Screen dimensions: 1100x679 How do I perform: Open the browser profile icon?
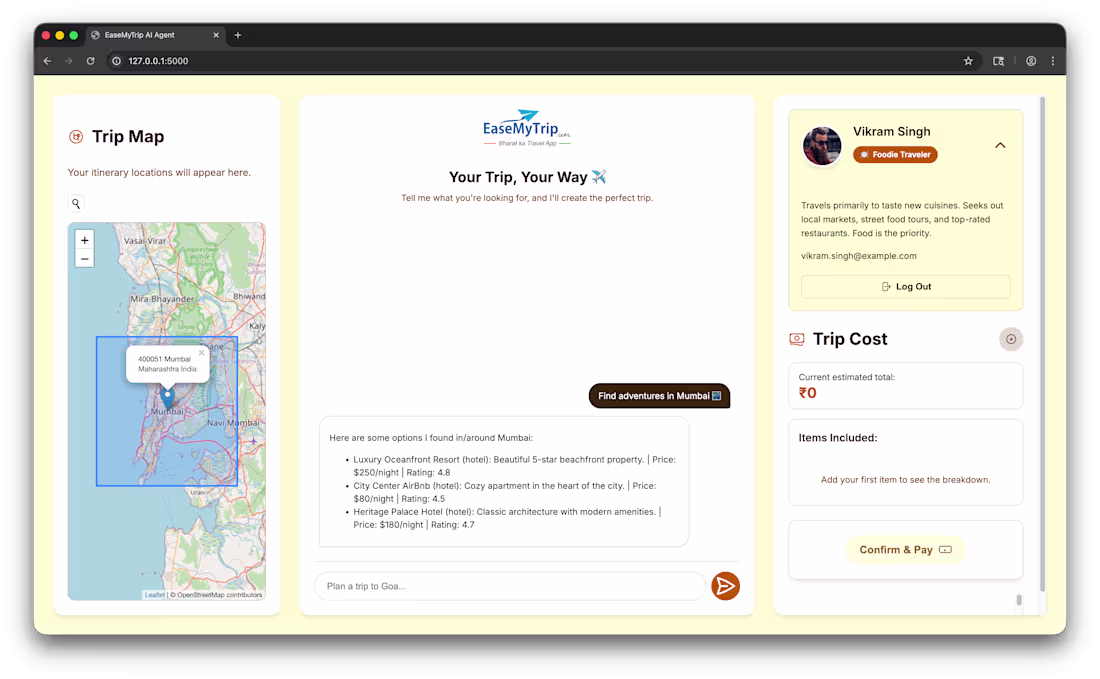click(1031, 61)
